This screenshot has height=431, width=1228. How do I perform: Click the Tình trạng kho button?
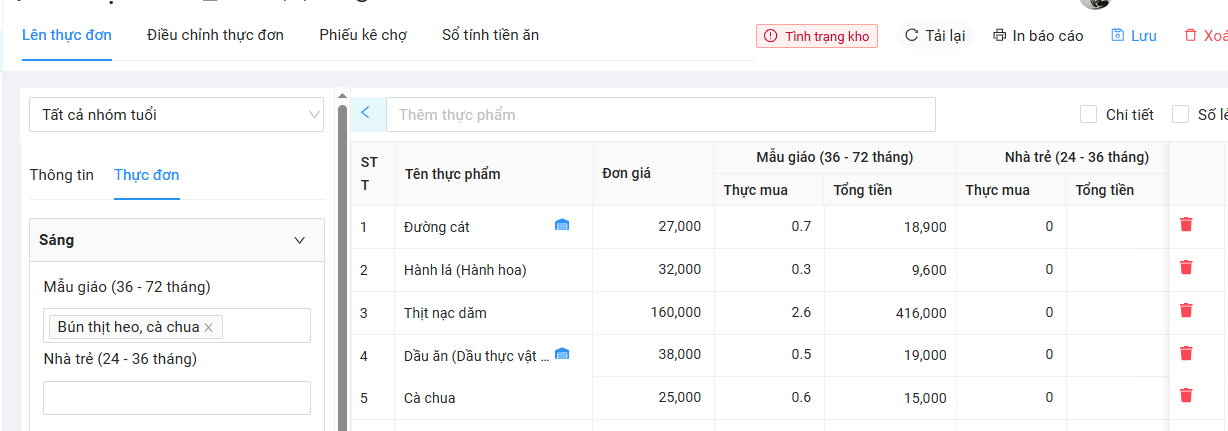[x=817, y=36]
